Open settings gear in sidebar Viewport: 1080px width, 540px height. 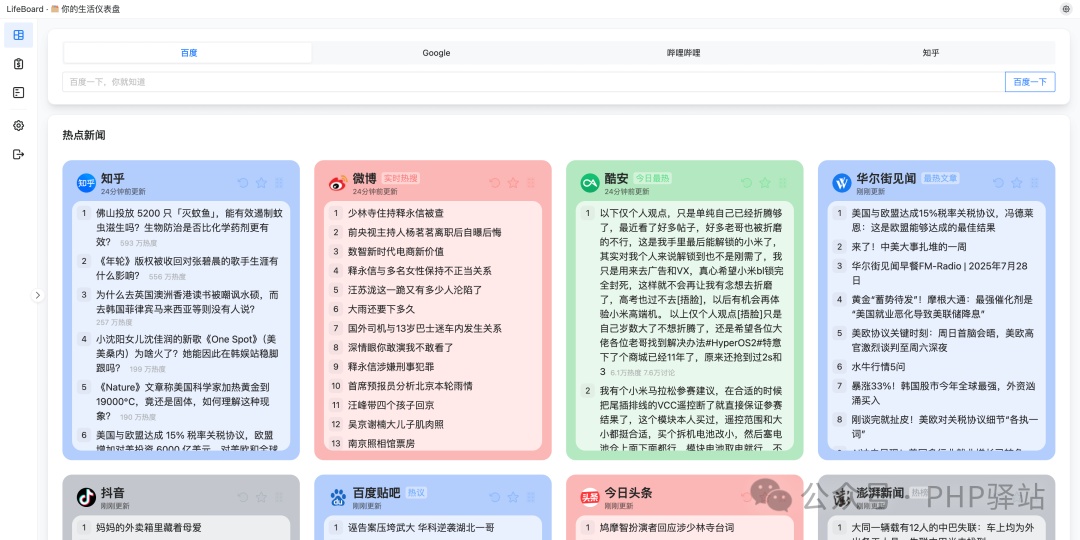[19, 125]
